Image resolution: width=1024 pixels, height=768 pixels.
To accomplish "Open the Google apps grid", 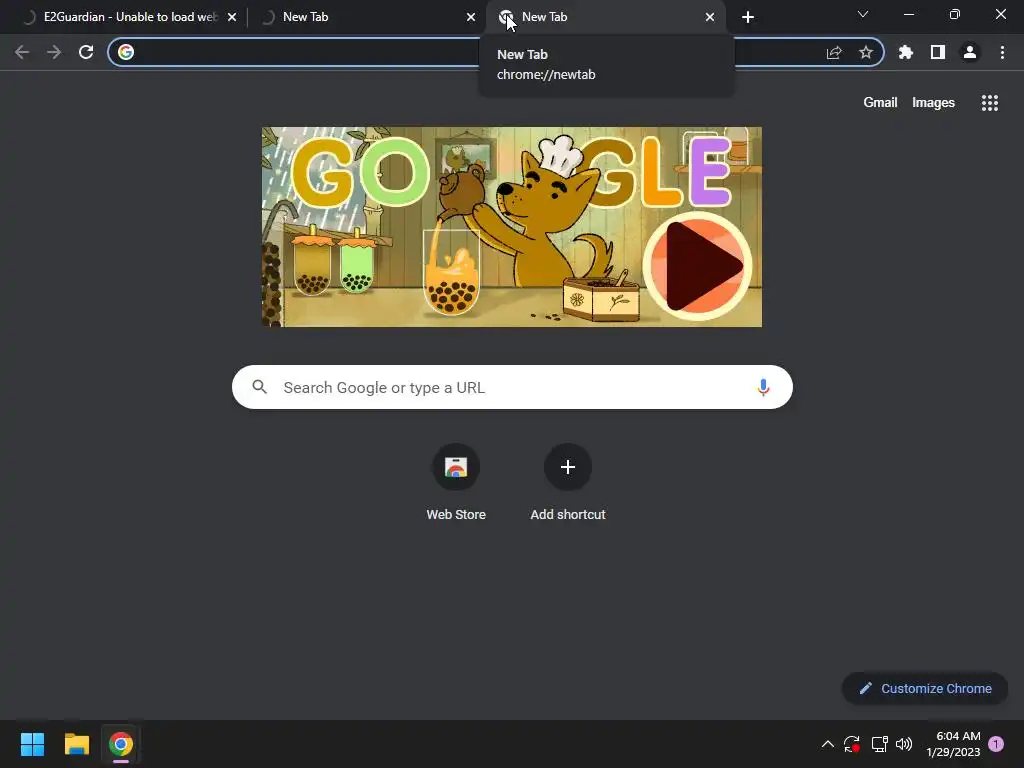I will pyautogui.click(x=990, y=103).
